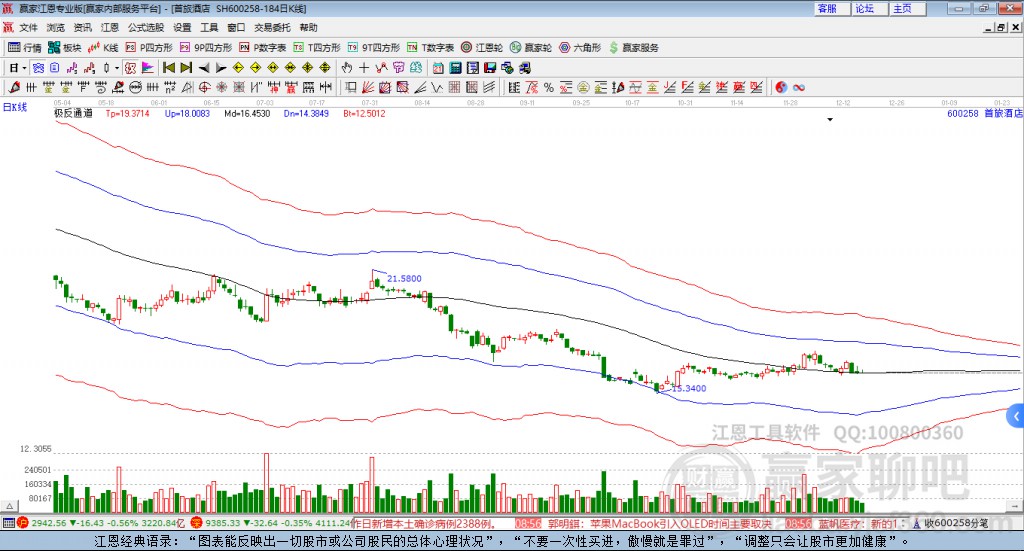Viewport: 1024px width, 551px height.
Task: Open the 行情 market quotes view
Action: pos(25,47)
